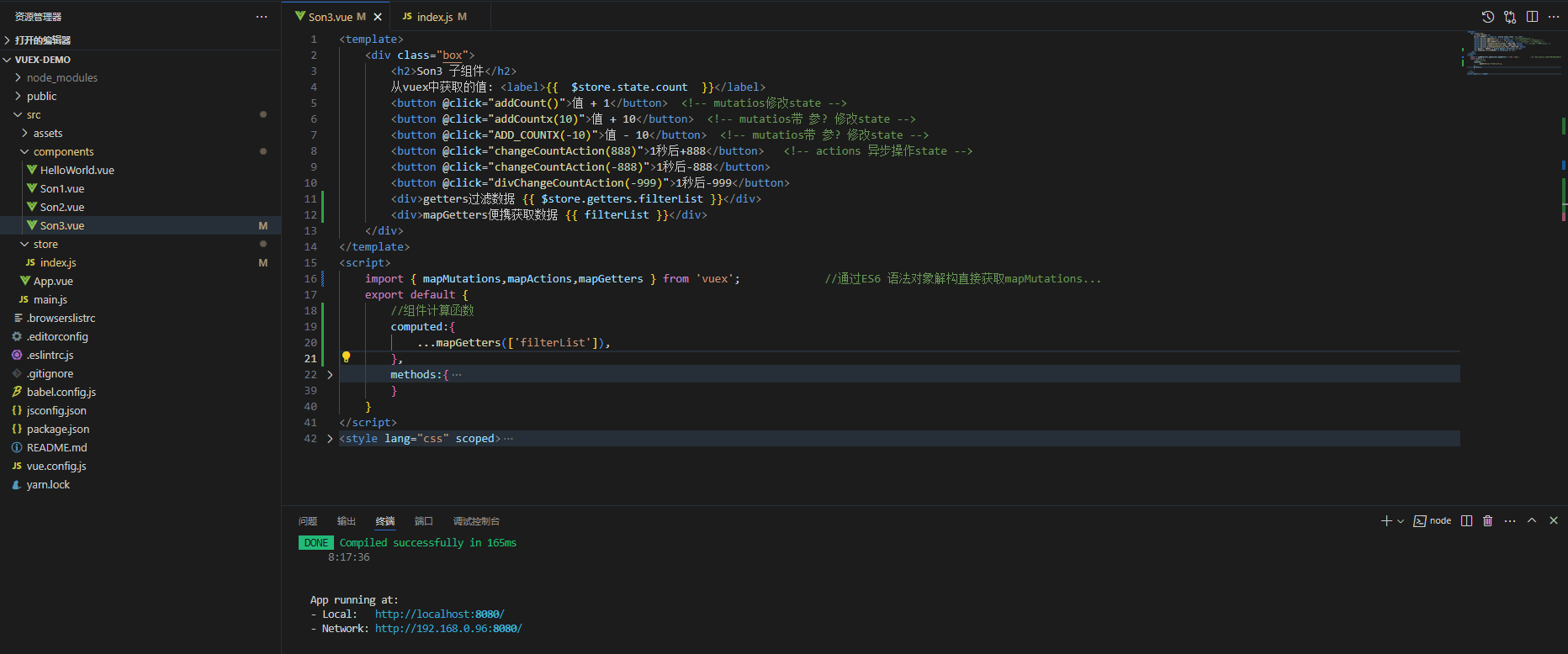Open babel.config.js file

(140, 392)
